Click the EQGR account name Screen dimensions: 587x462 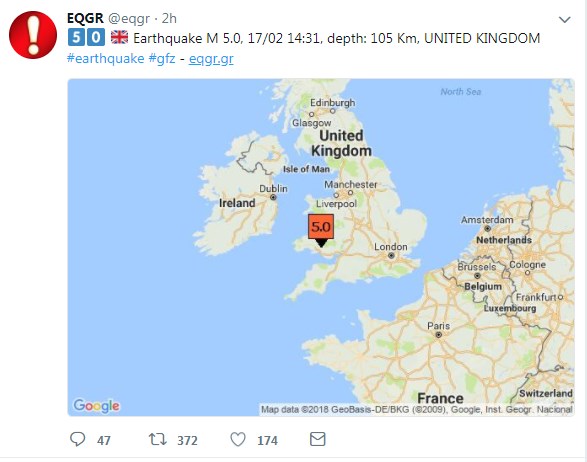(x=85, y=18)
